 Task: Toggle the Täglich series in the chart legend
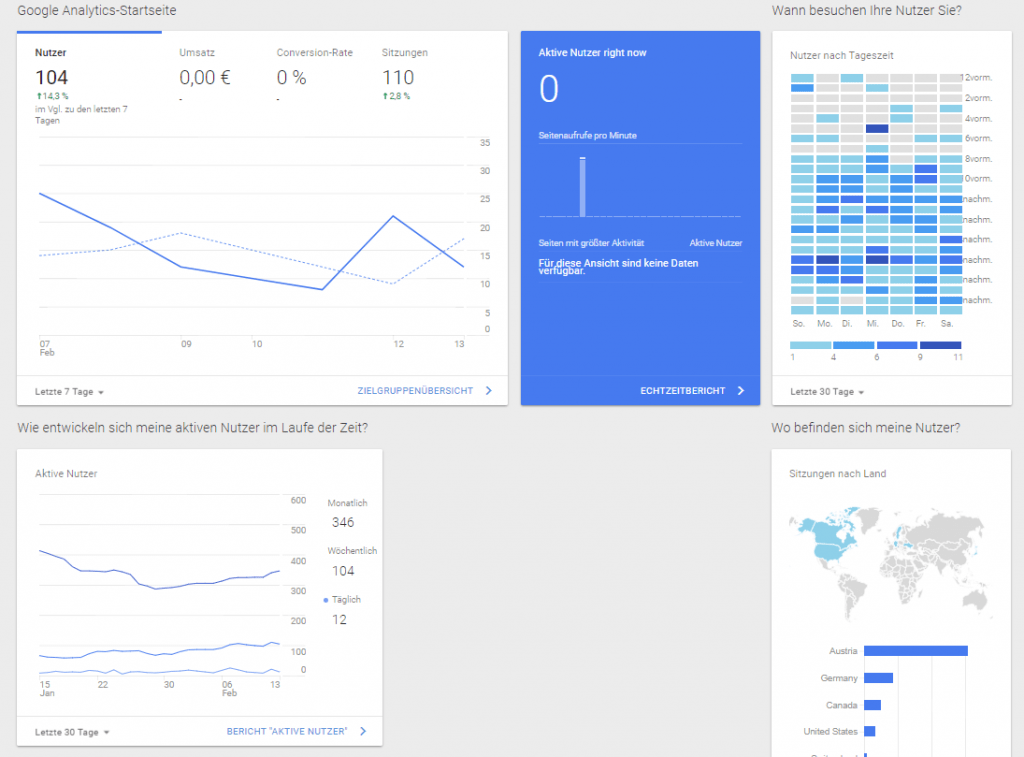[339, 599]
